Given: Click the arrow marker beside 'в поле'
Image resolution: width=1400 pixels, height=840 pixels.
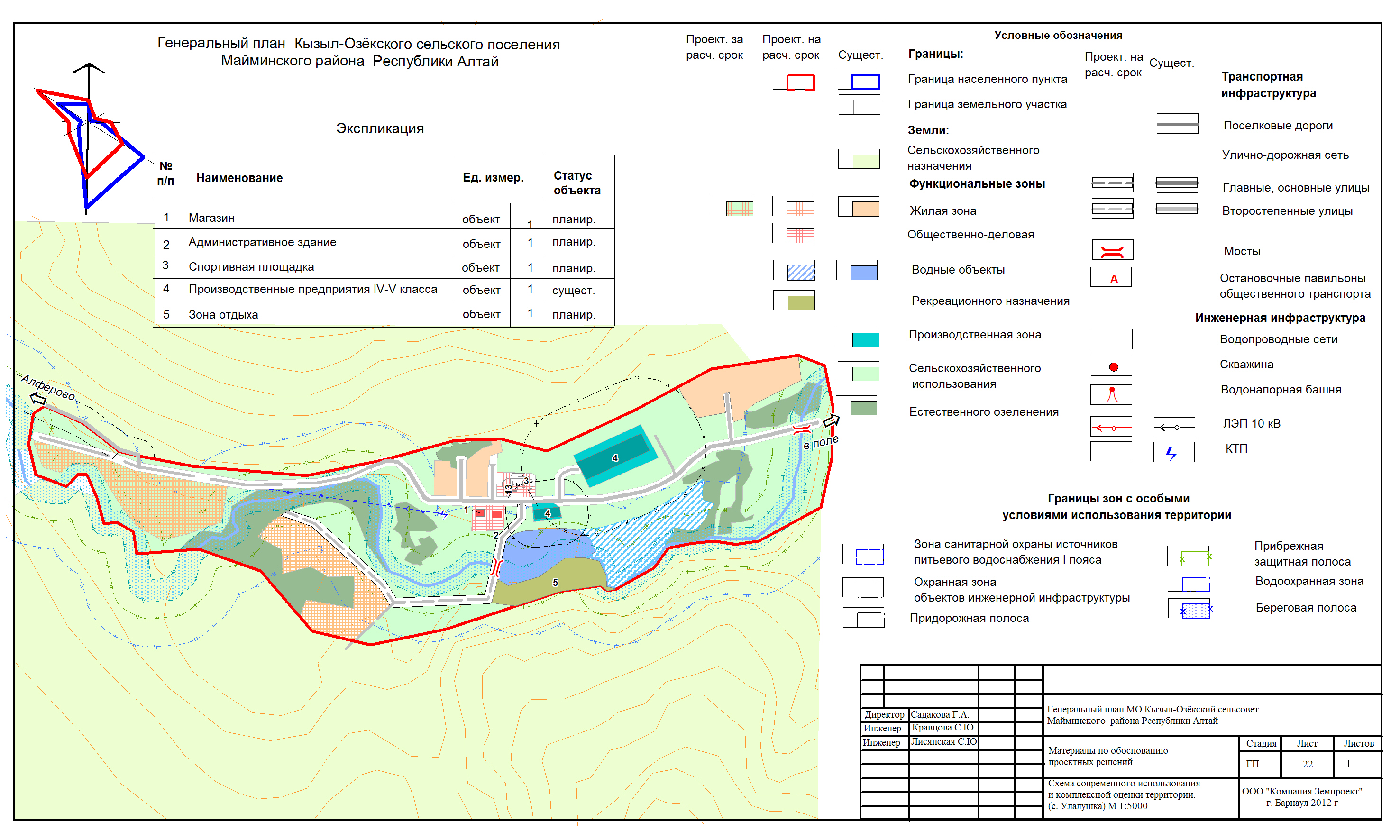Looking at the screenshot, I should (x=831, y=420).
